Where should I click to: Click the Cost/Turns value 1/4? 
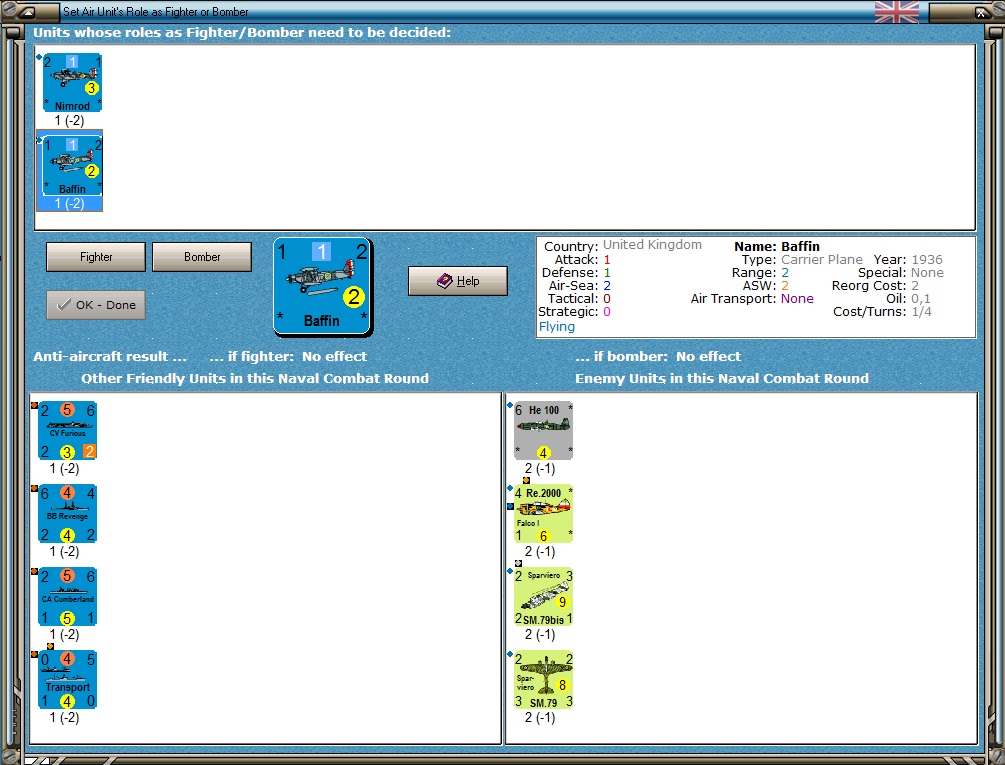point(922,312)
